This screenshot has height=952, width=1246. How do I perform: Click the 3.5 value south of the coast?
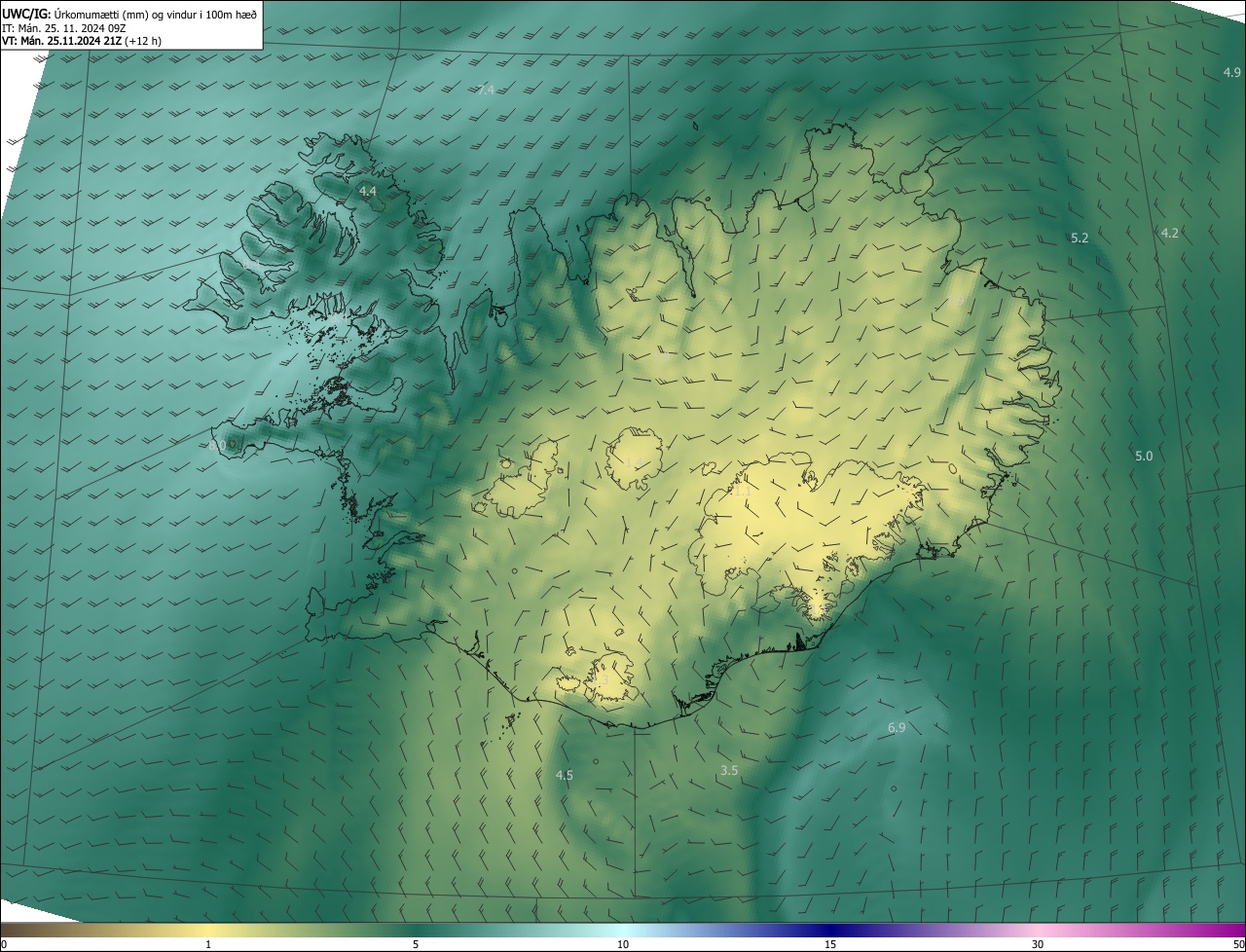point(728,770)
